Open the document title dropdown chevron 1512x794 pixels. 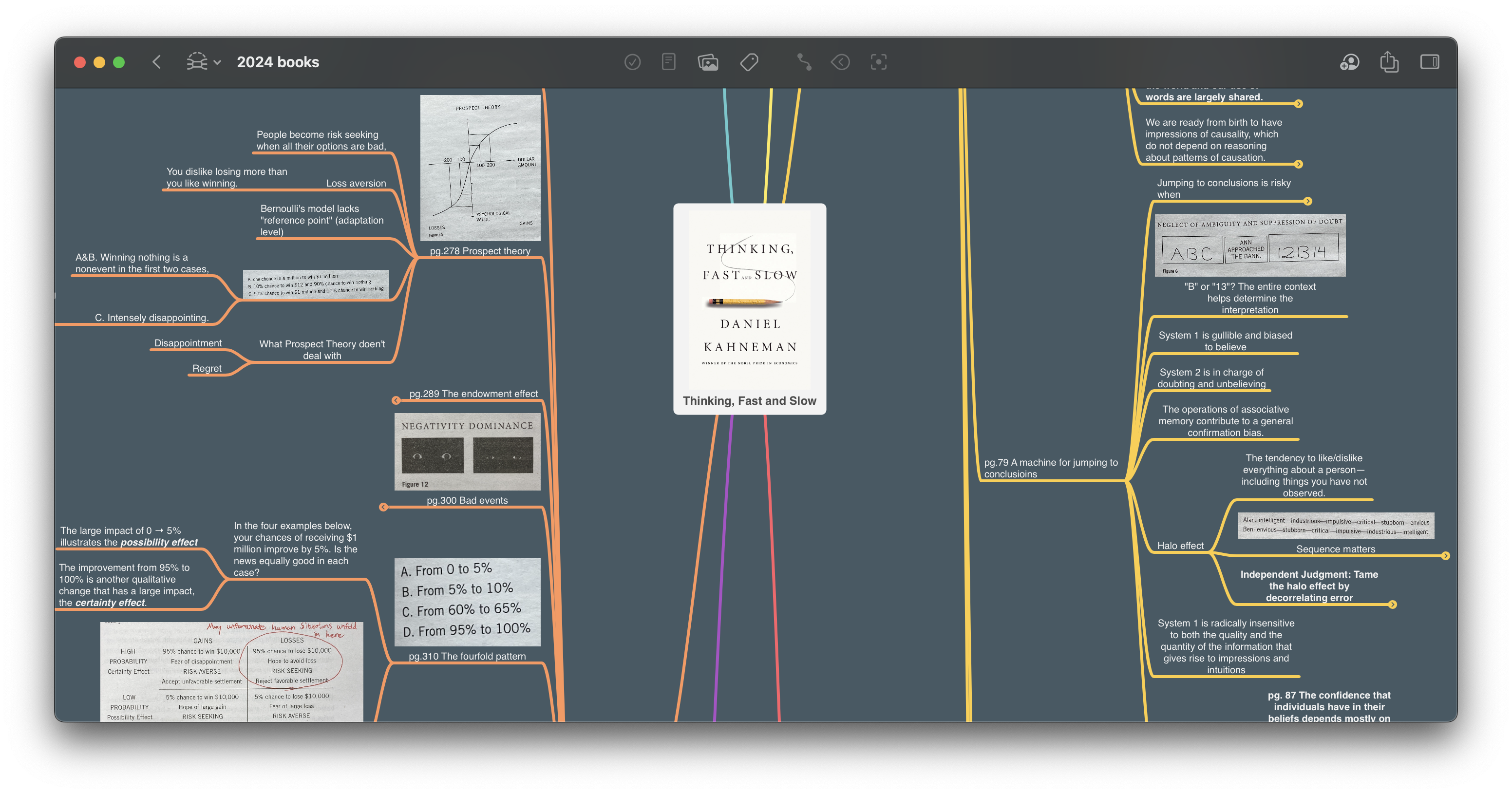click(217, 62)
